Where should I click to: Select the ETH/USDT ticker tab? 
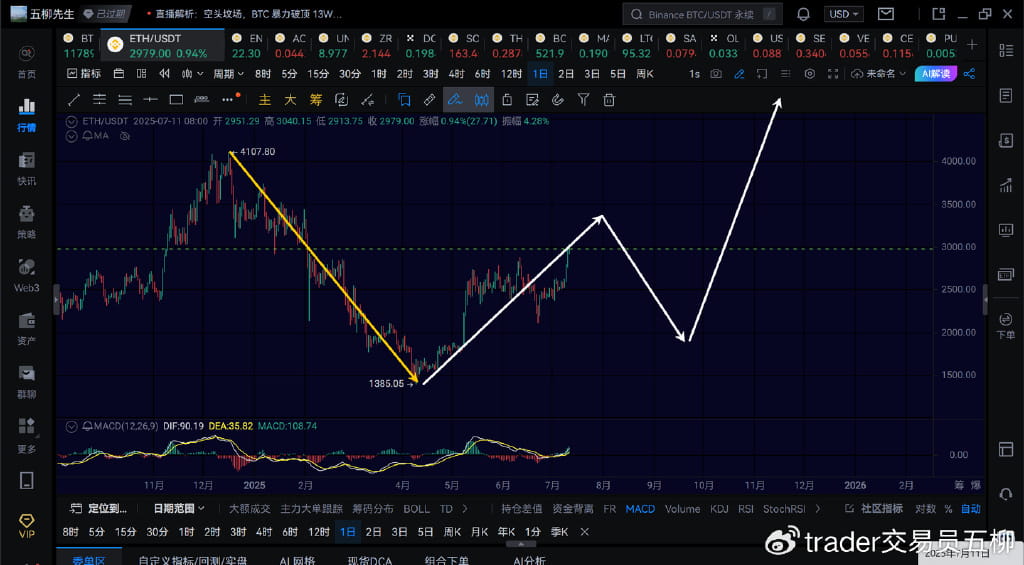162,46
